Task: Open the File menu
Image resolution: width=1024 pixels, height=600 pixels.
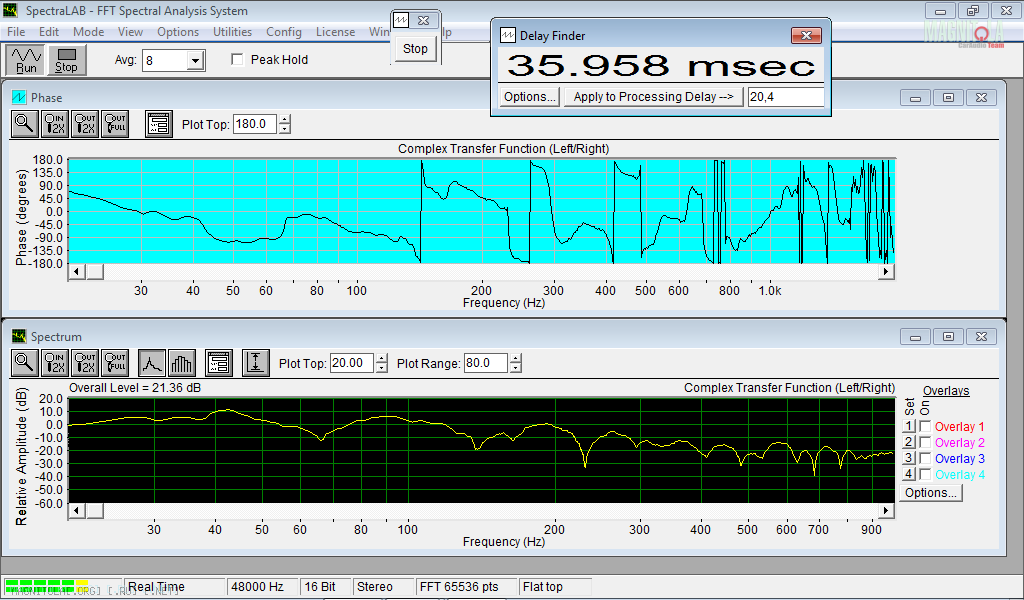Action: tap(16, 32)
